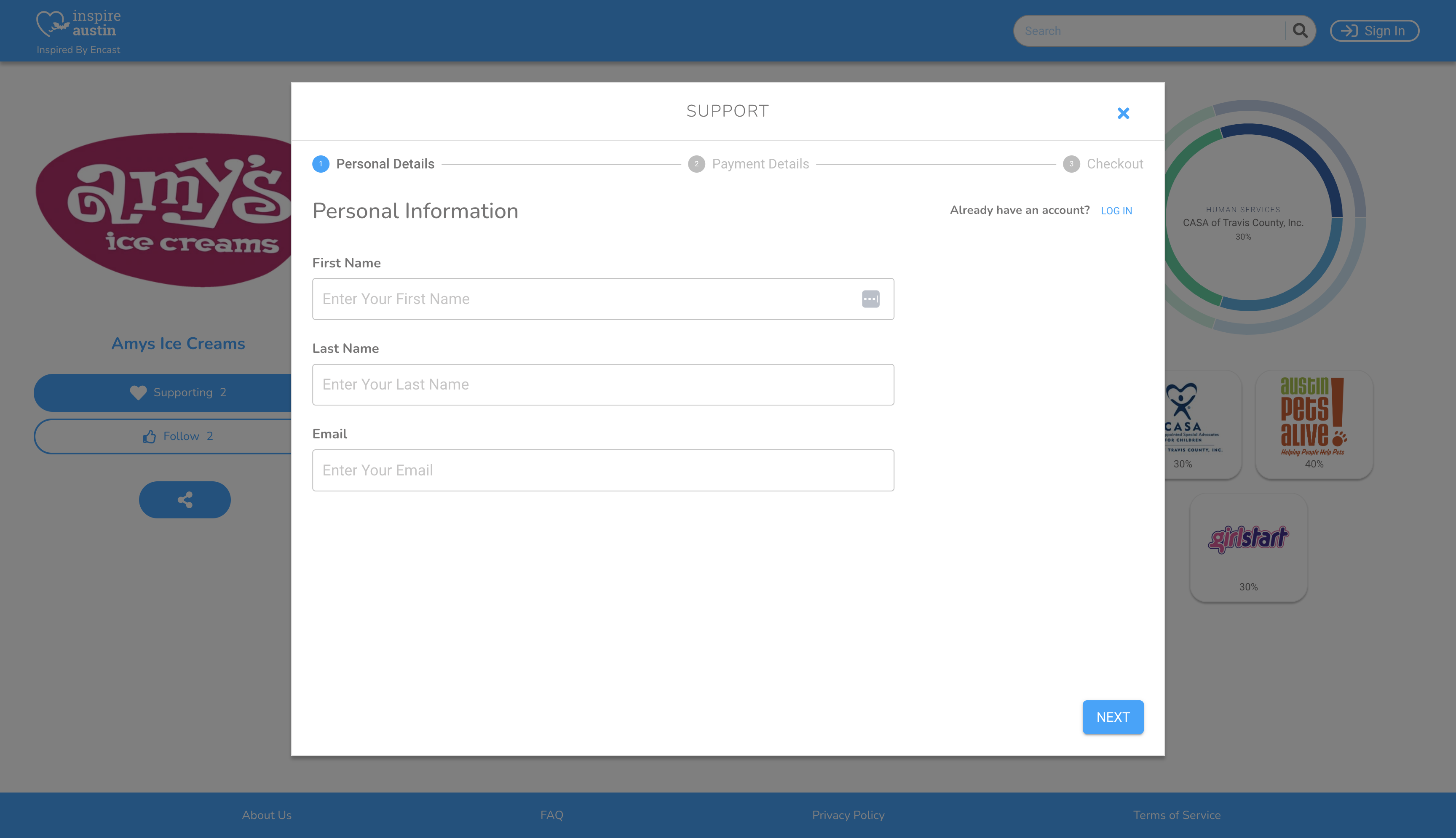The image size is (1456, 838).
Task: Click the Sign In button
Action: click(x=1374, y=30)
